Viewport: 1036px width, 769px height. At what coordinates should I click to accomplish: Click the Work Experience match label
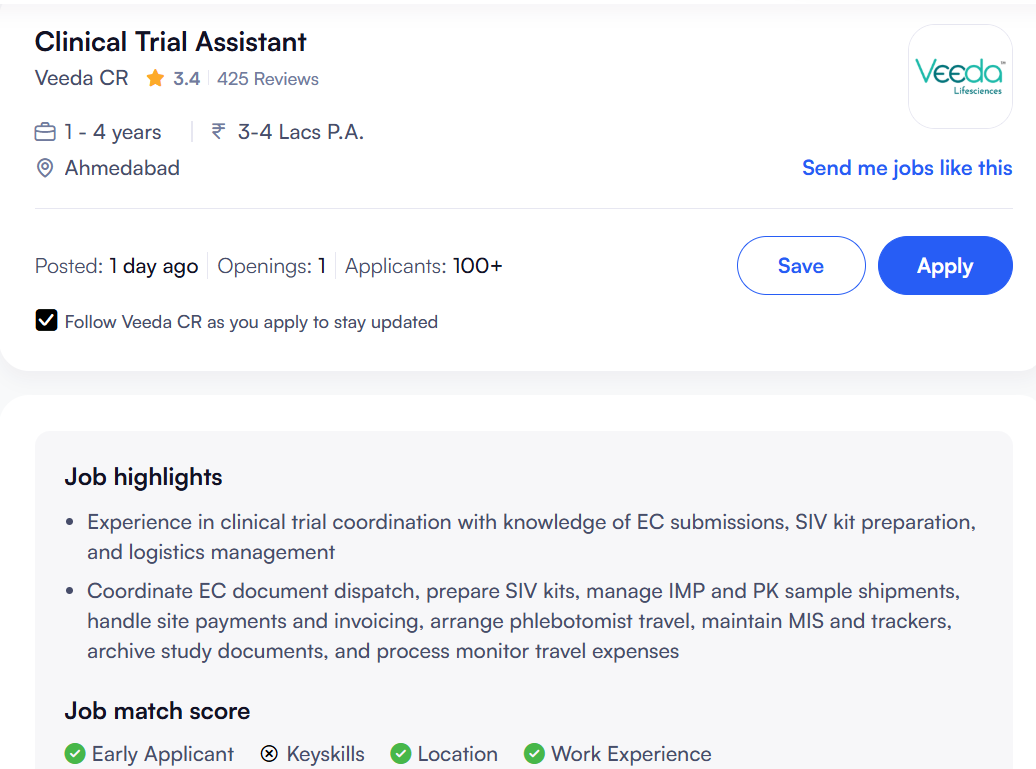631,754
